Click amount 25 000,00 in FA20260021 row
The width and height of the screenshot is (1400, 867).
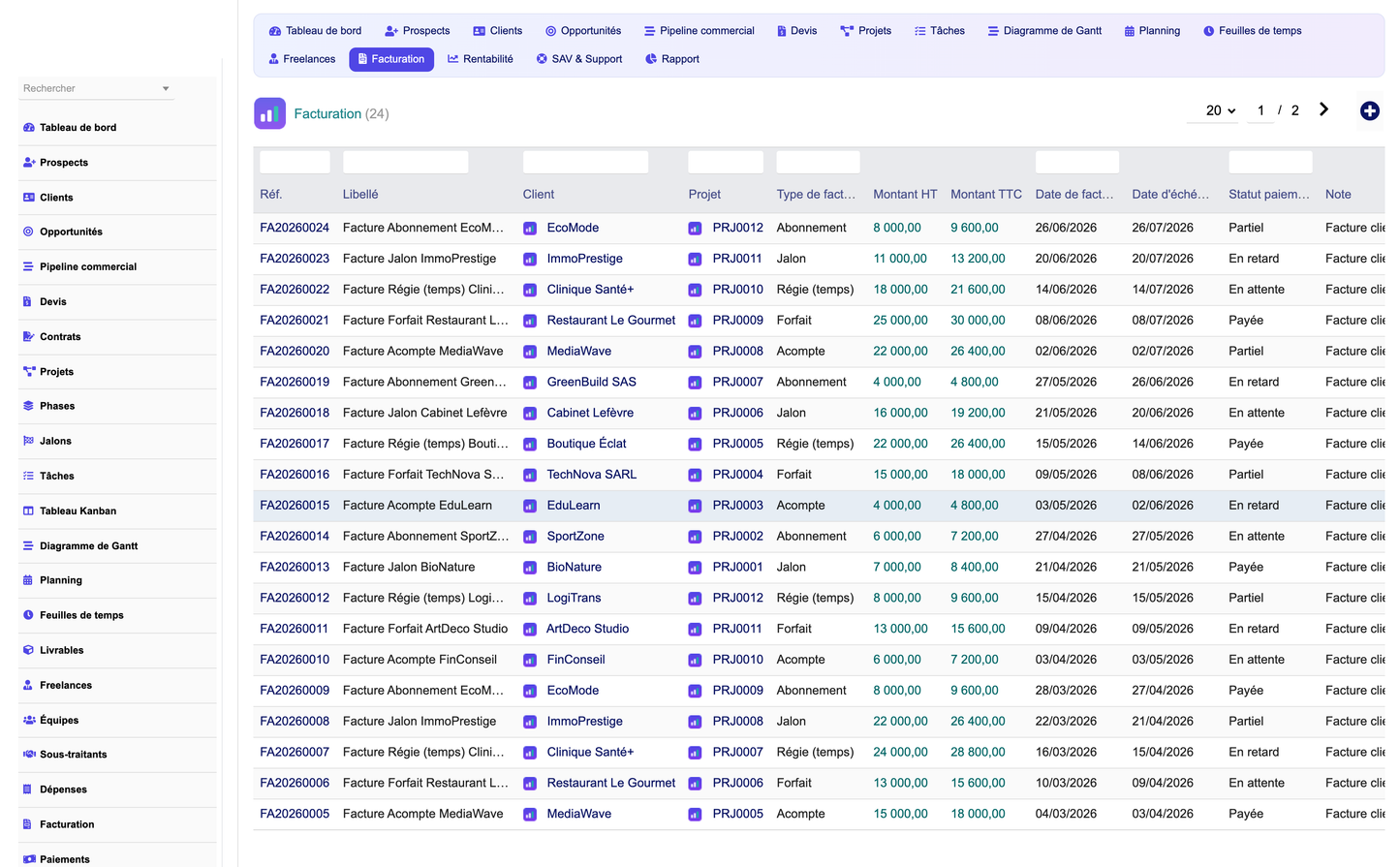(901, 321)
